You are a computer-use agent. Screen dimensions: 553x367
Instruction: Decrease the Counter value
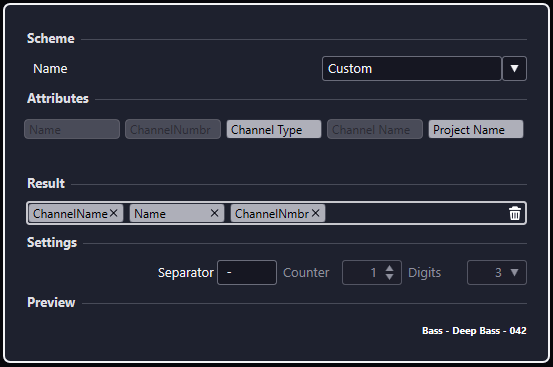[x=389, y=277]
